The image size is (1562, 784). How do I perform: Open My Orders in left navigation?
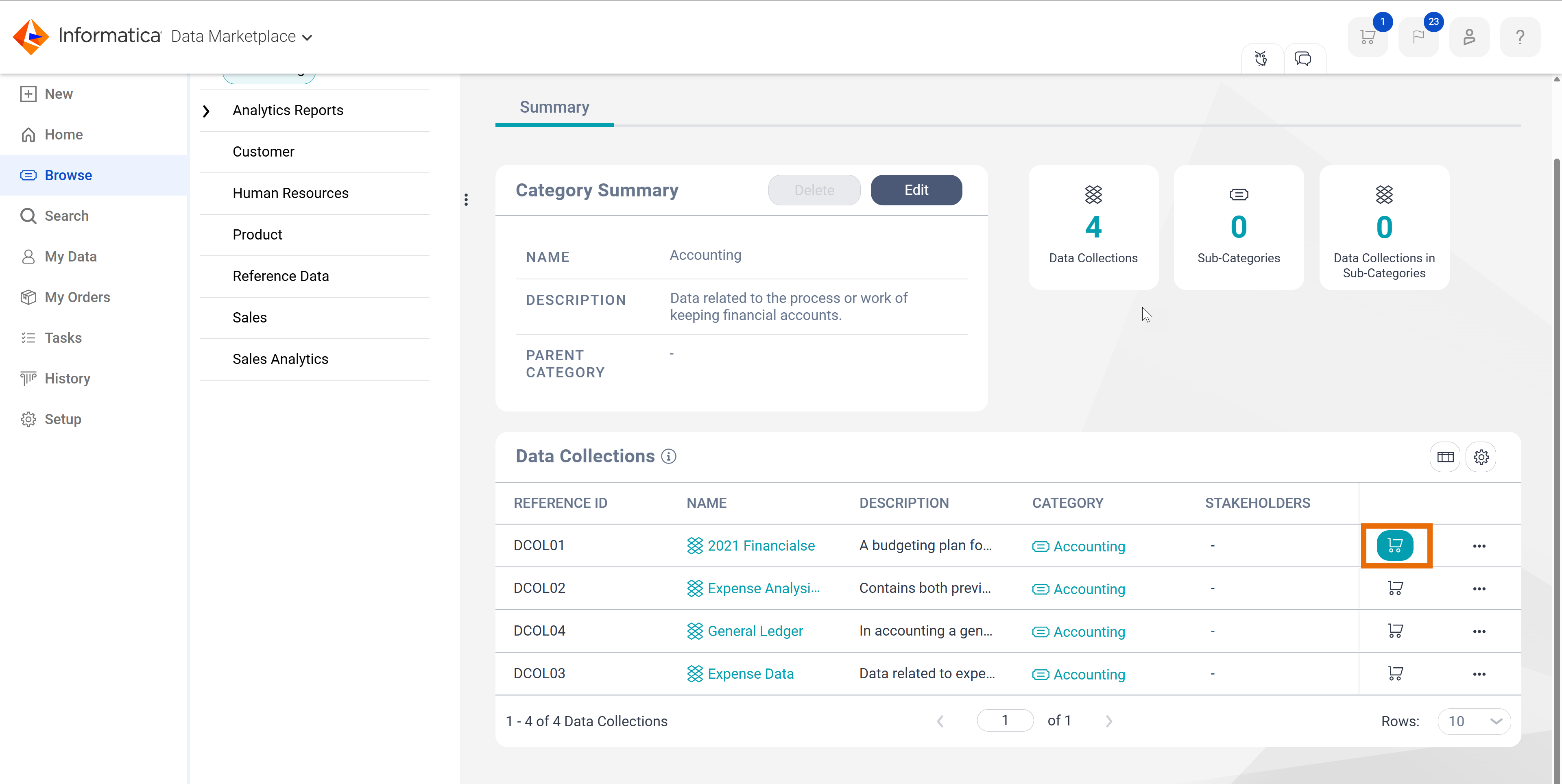94,297
